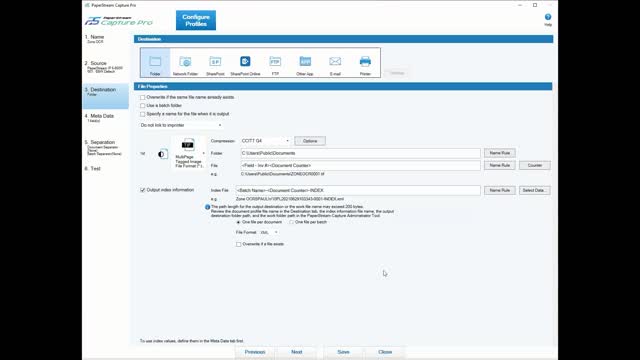
Task: Click the Previous button
Action: [255, 352]
